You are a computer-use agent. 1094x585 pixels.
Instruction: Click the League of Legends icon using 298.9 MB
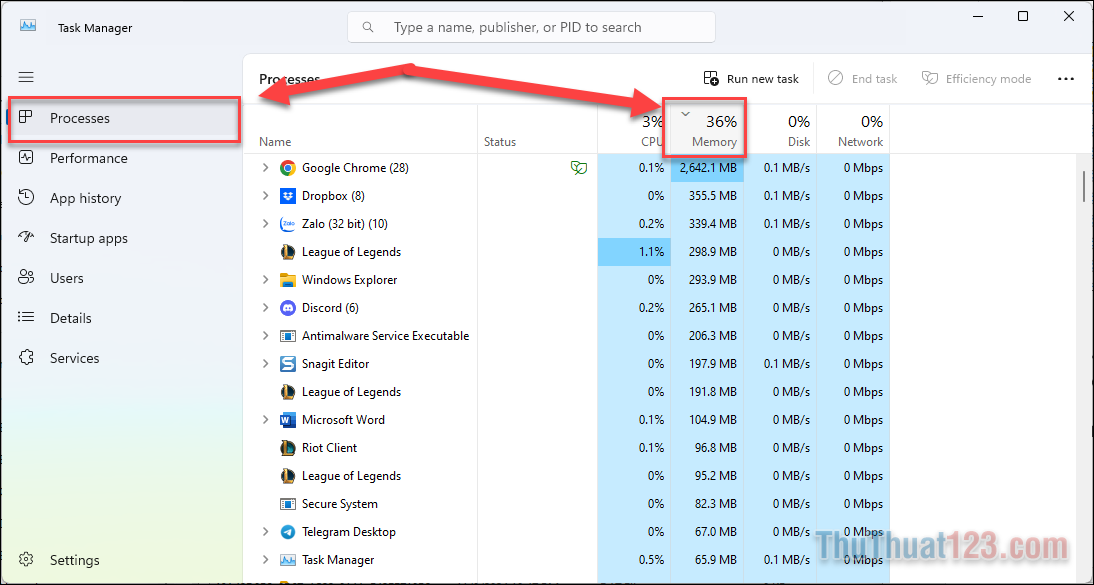click(x=287, y=252)
